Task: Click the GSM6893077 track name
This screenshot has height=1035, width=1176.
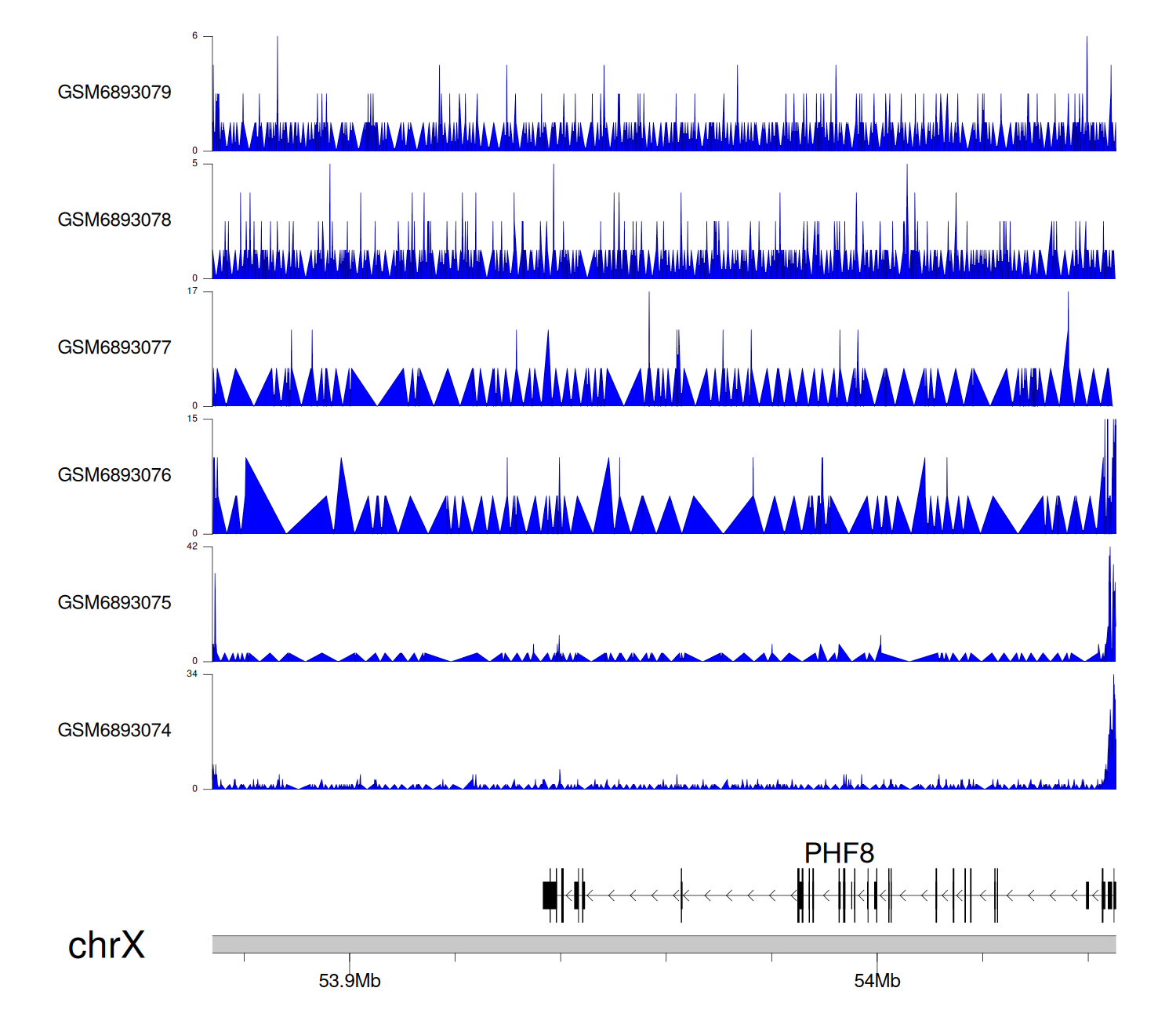Action: pos(114,347)
